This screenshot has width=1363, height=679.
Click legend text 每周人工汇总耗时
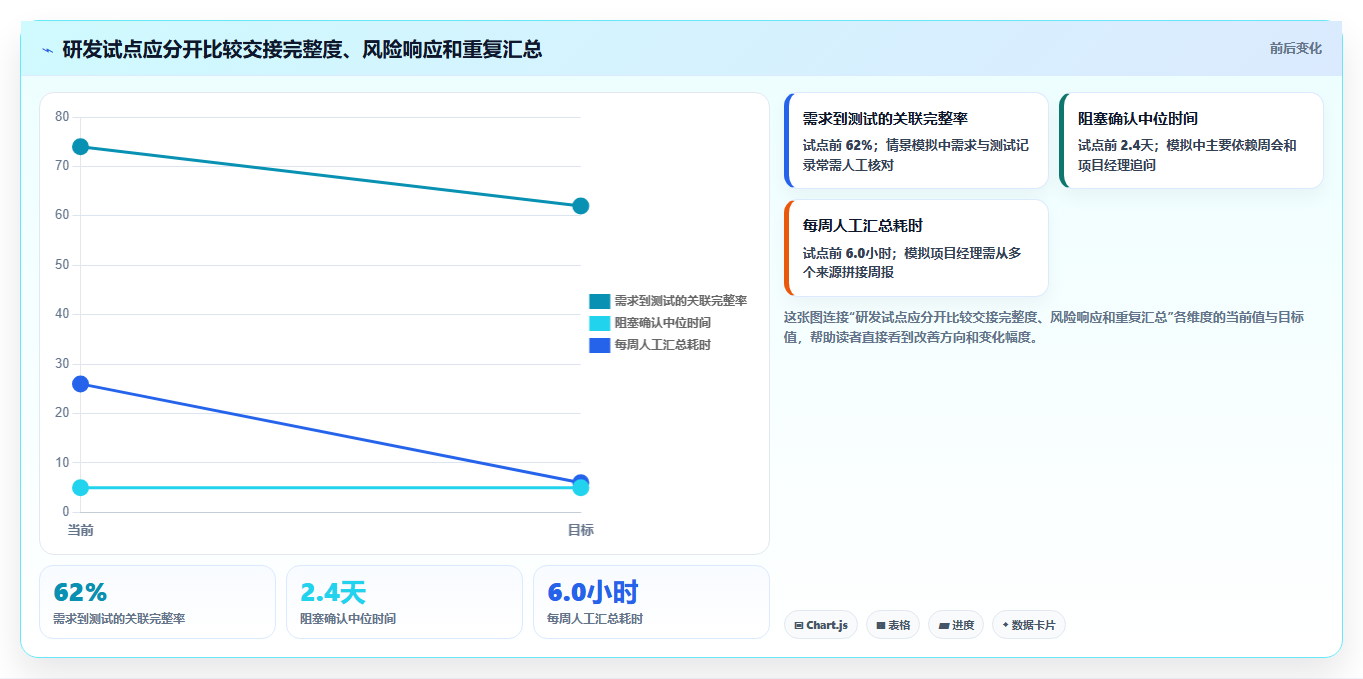point(663,345)
